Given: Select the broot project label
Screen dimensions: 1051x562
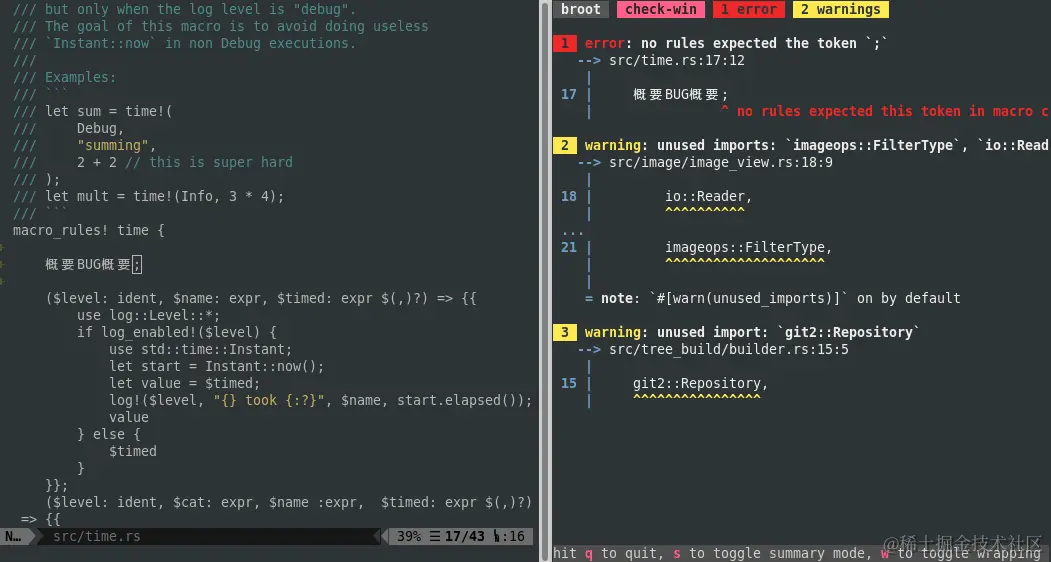Looking at the screenshot, I should (x=580, y=9).
